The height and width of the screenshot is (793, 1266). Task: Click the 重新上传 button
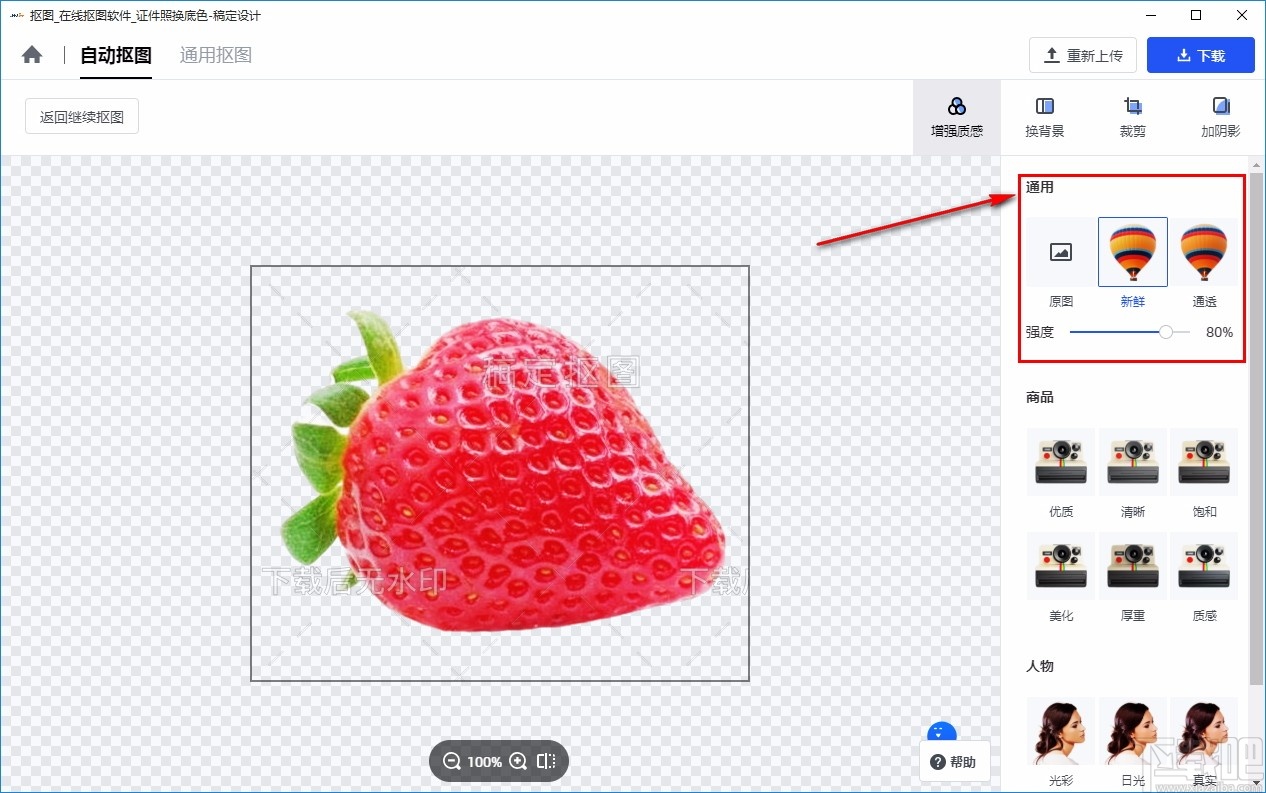pos(1083,55)
